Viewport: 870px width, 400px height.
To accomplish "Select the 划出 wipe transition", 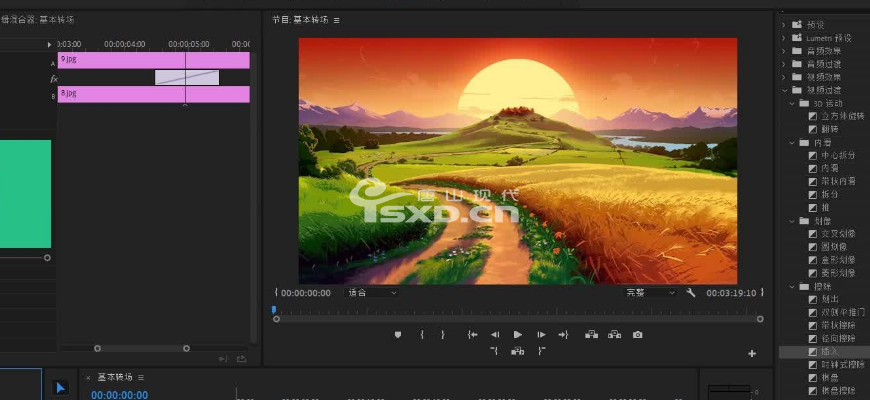I will [x=829, y=299].
